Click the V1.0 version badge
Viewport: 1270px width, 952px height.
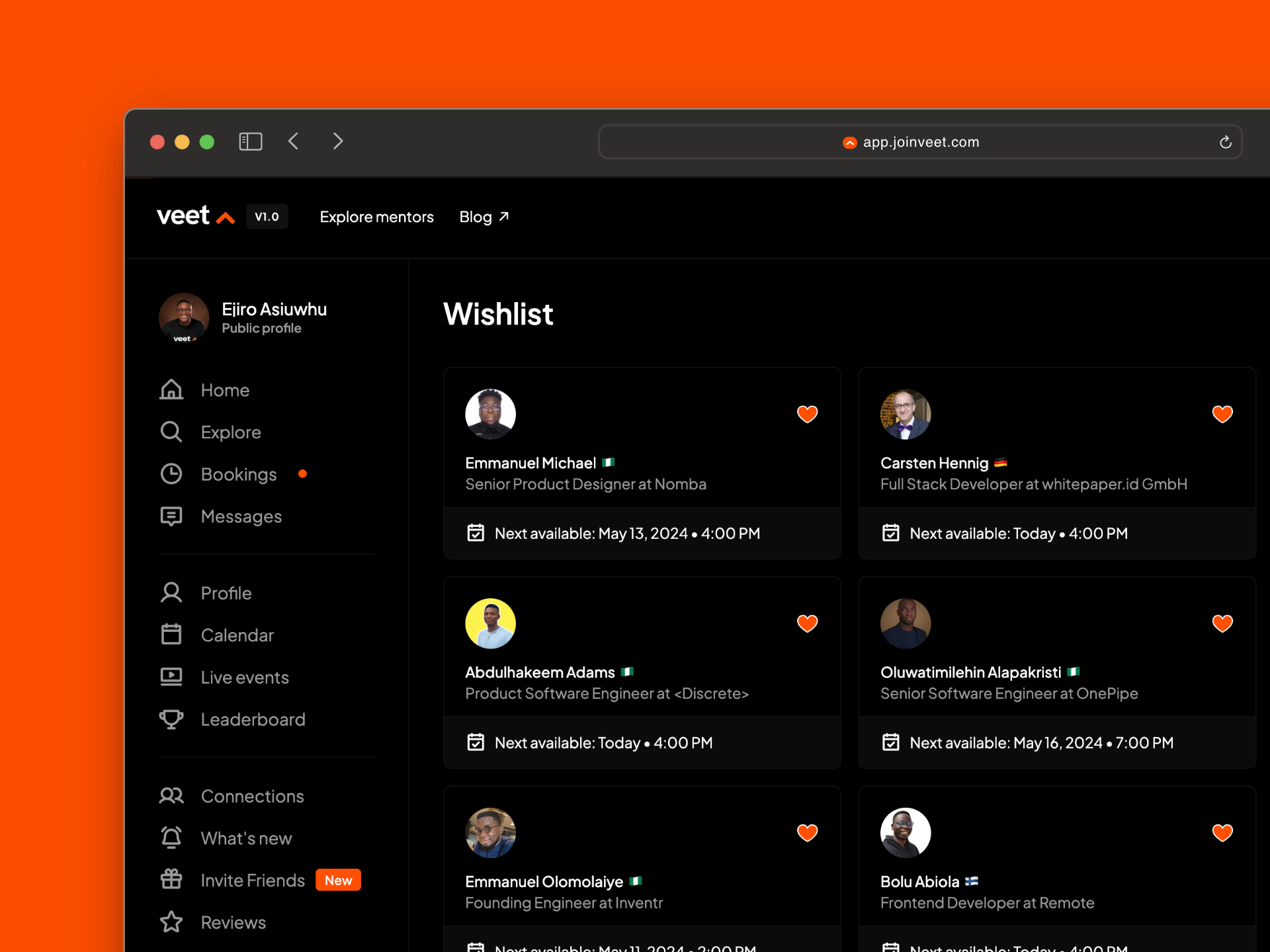267,217
